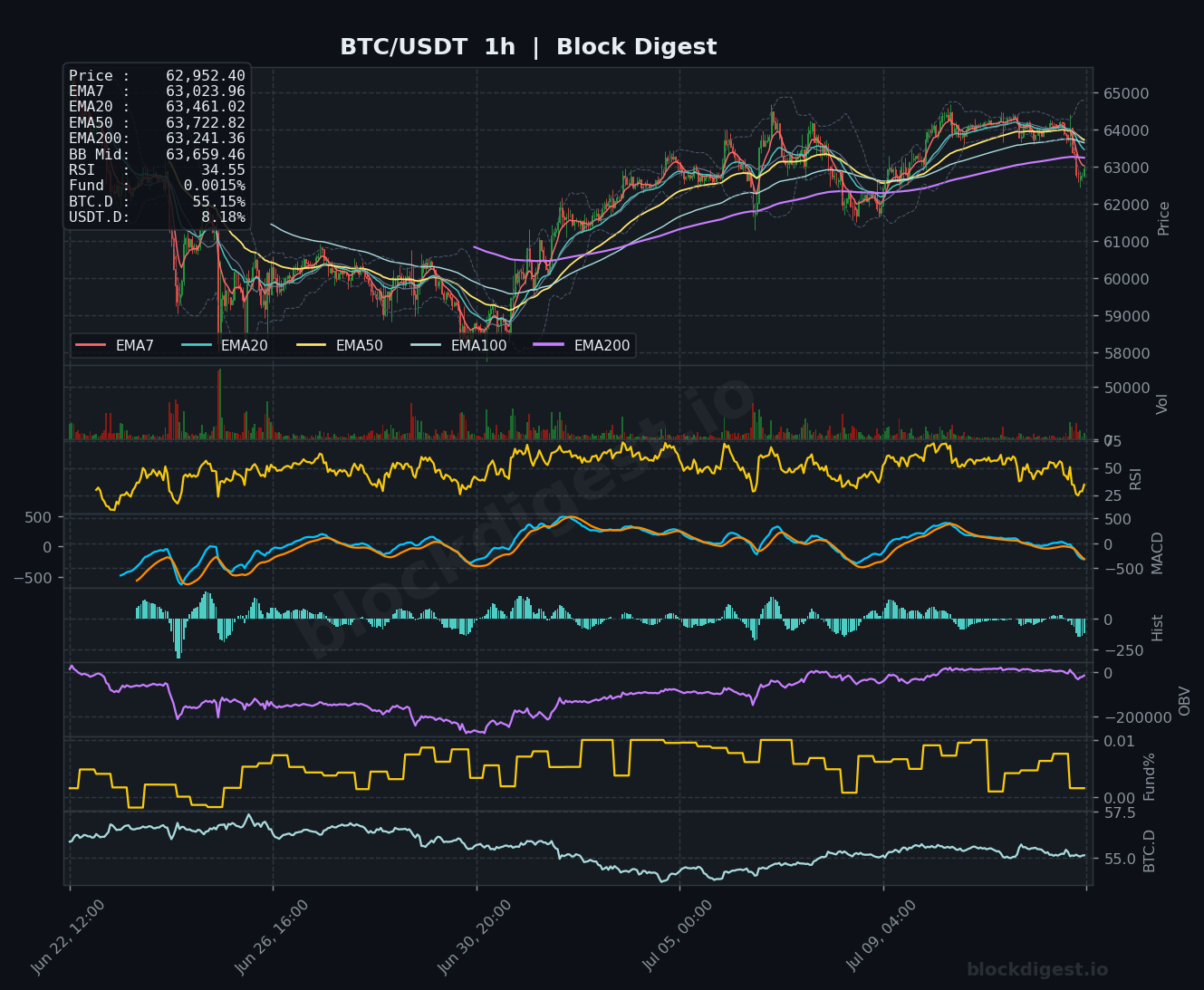Viewport: 1204px width, 990px height.
Task: Click the BTC.D axis label 55.0
Action: (1118, 858)
